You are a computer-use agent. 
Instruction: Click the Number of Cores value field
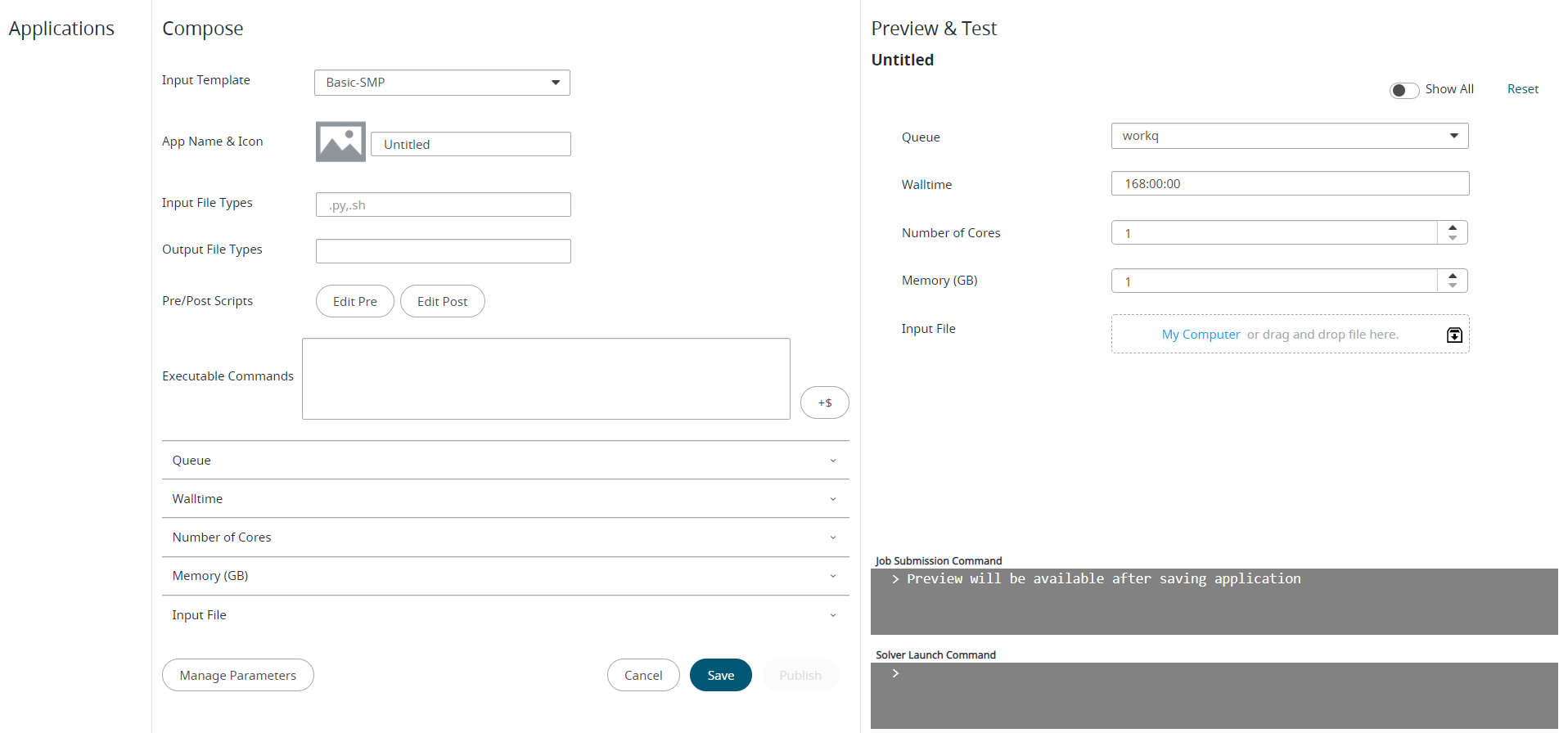tap(1274, 233)
